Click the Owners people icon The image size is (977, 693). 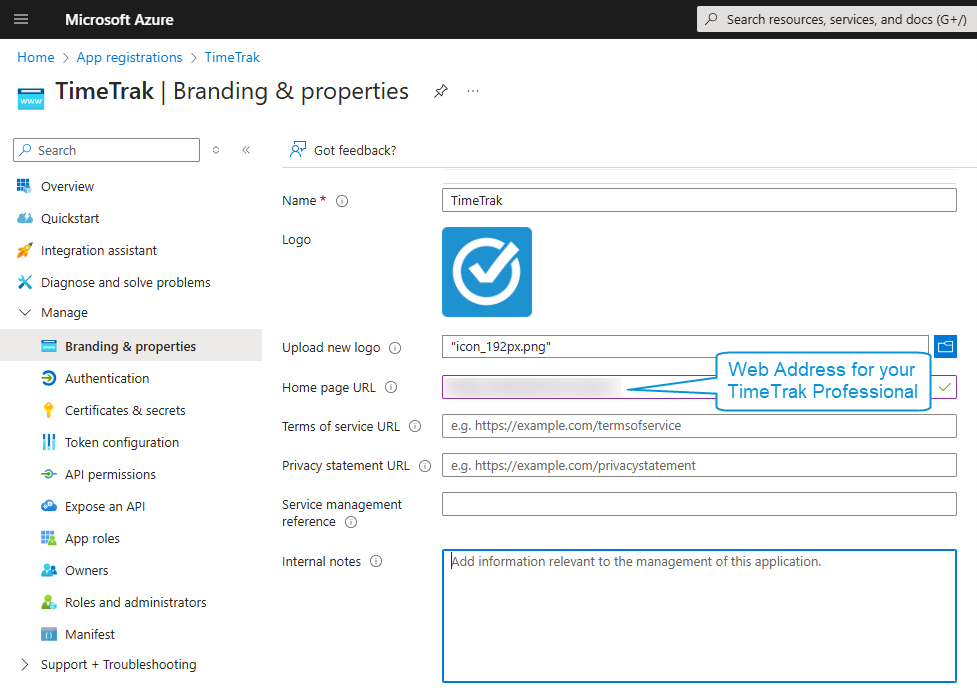[x=49, y=570]
